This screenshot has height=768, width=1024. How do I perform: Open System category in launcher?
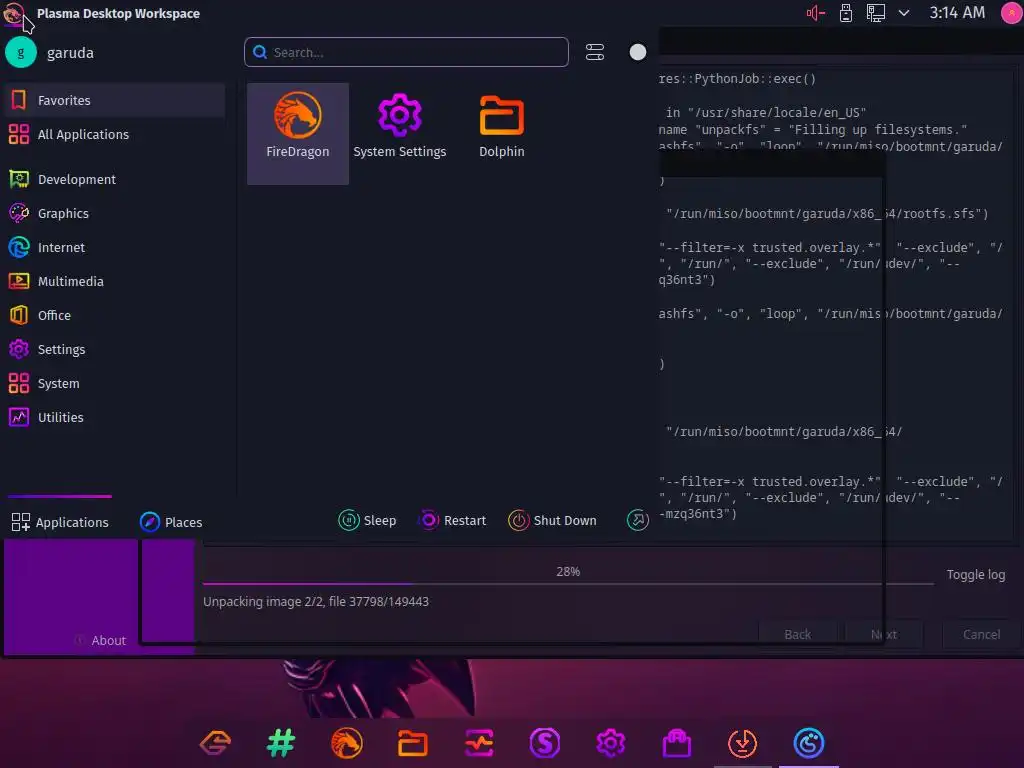(x=114, y=383)
